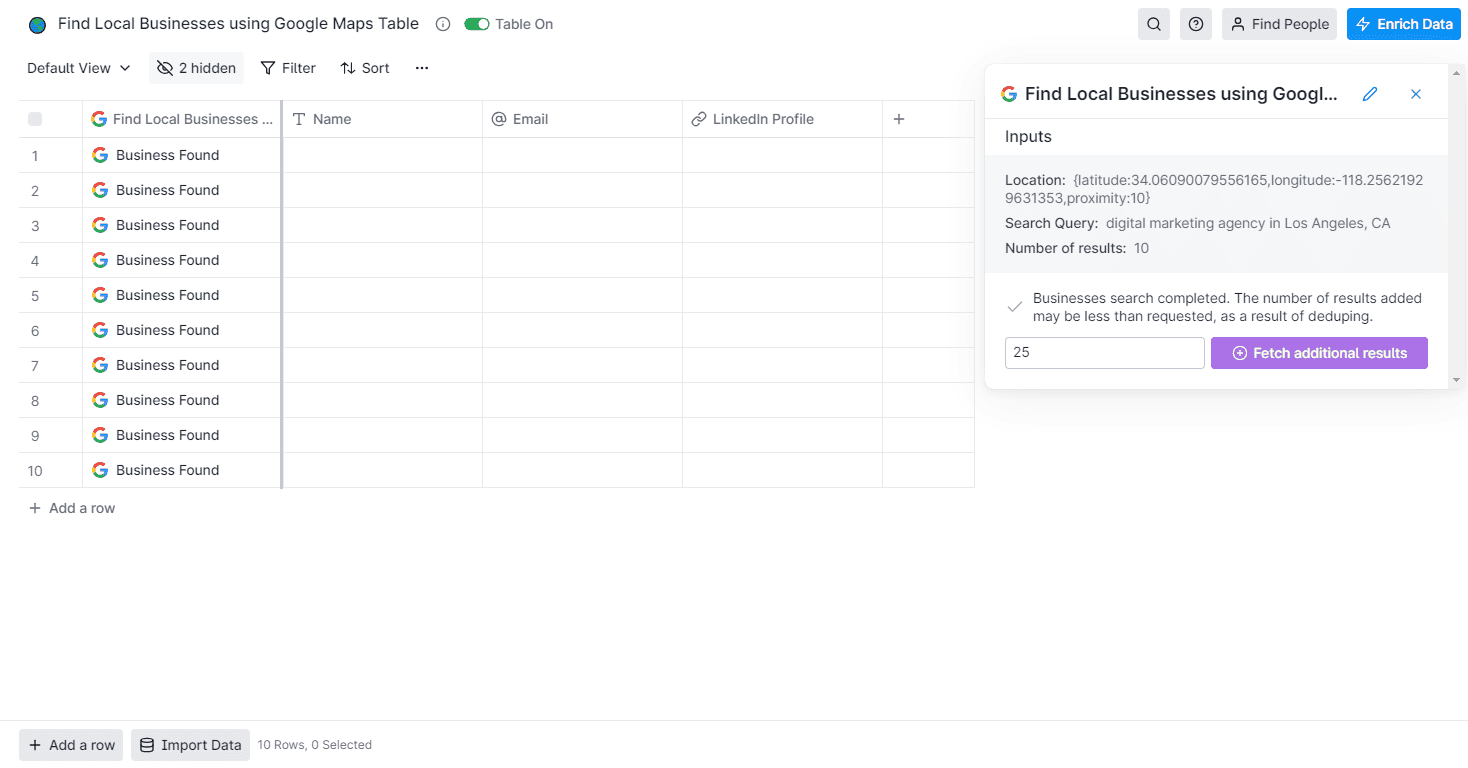Click the checkmark icon beside search completed message
The height and width of the screenshot is (768, 1468).
1015,307
